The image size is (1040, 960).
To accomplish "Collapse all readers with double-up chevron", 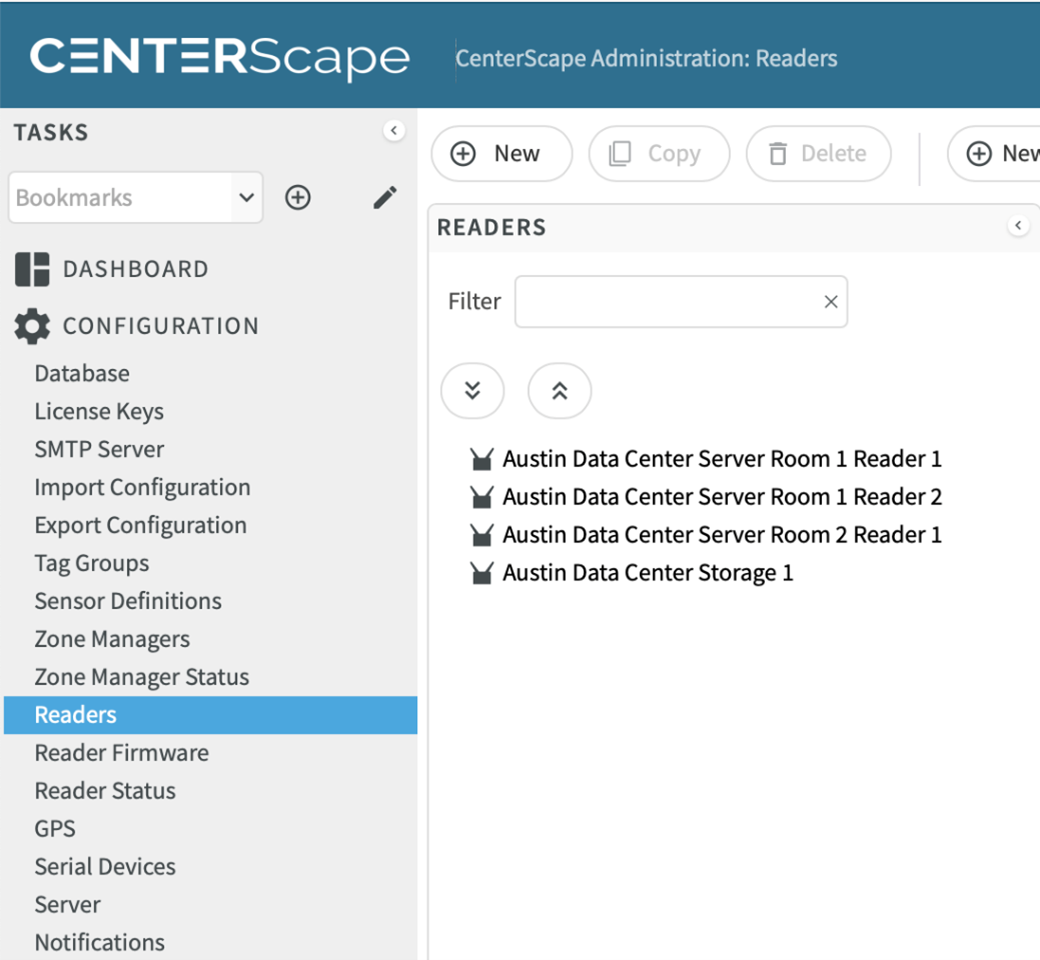I will (559, 391).
